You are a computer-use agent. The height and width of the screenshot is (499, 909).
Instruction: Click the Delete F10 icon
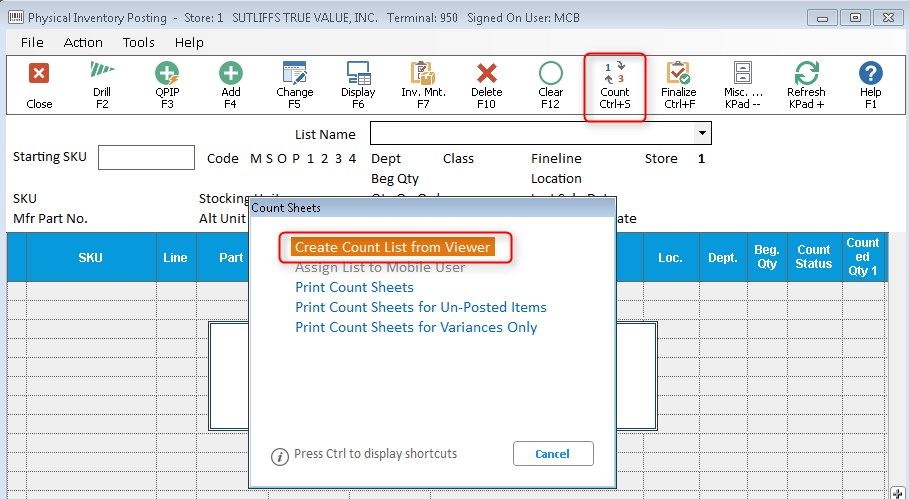487,84
